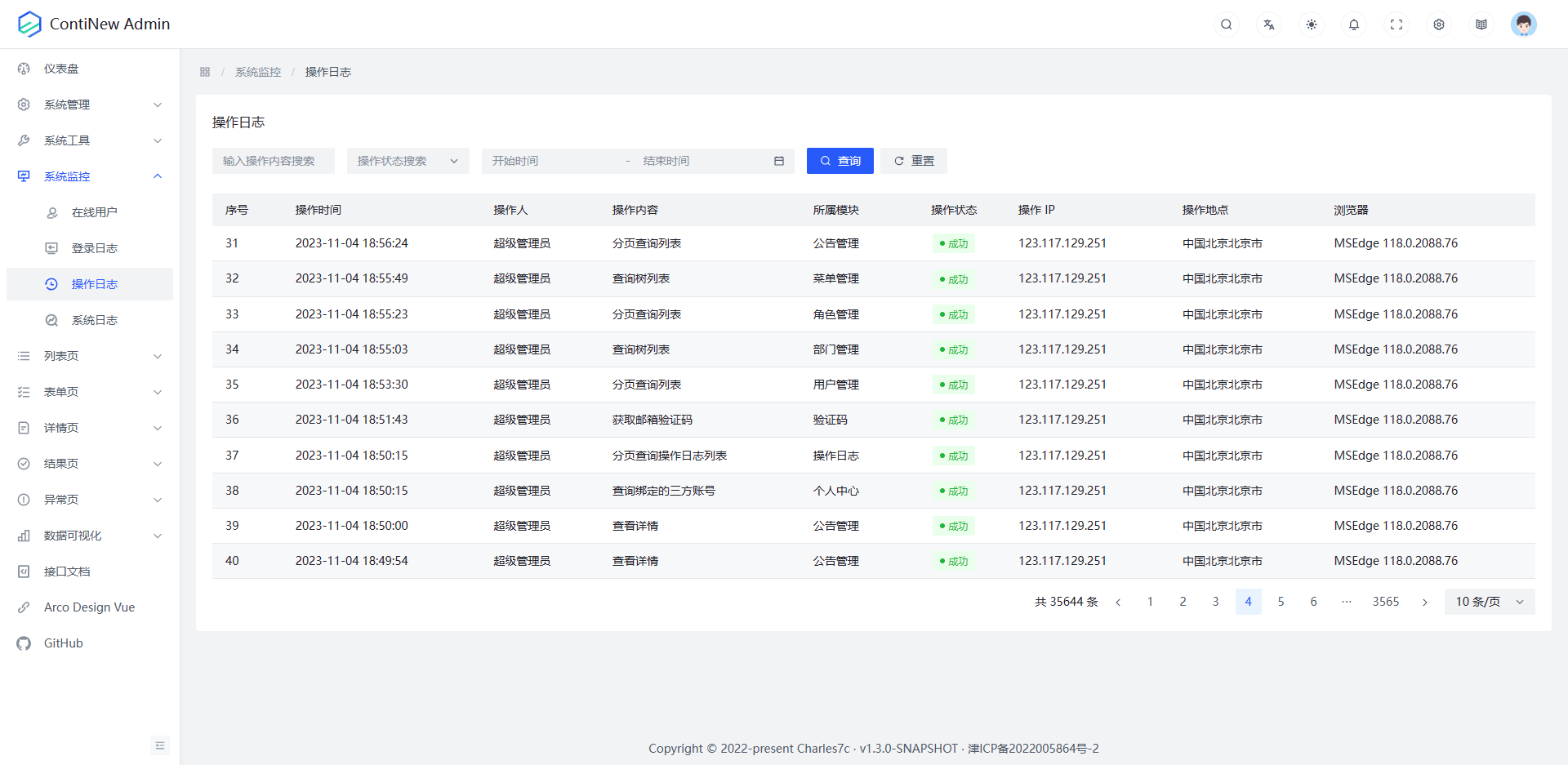Go to page 5 of the log list
This screenshot has width=1568, height=765.
point(1281,601)
